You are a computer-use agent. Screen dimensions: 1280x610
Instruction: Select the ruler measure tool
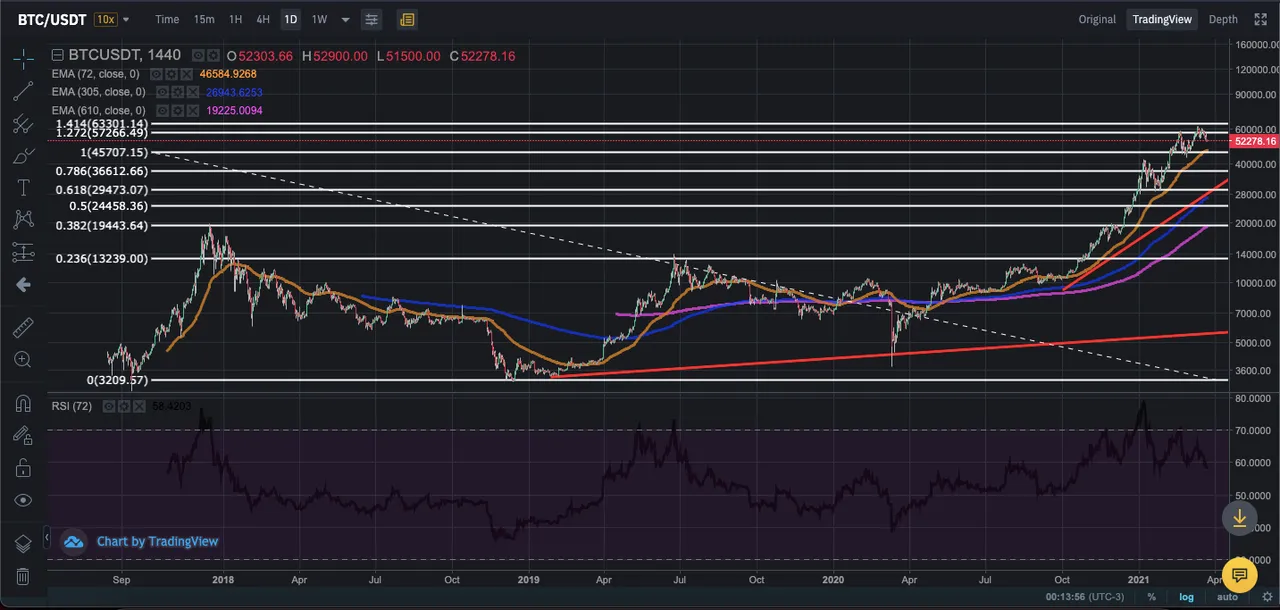23,327
